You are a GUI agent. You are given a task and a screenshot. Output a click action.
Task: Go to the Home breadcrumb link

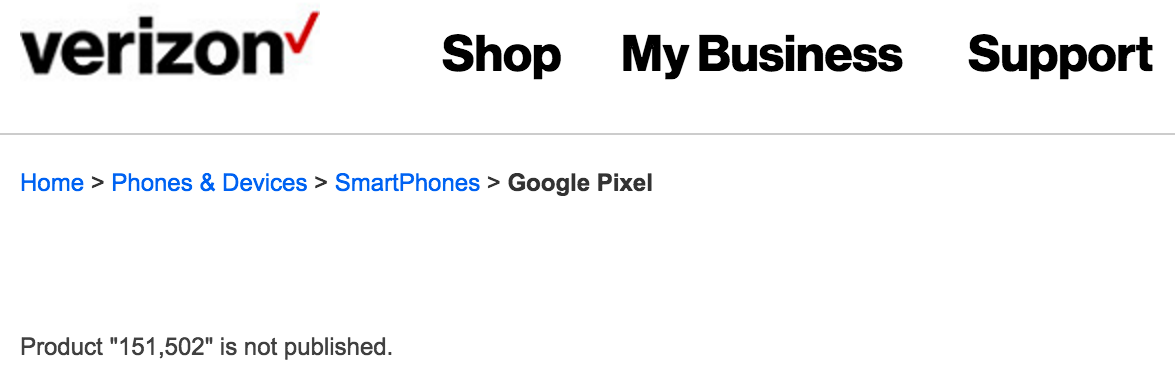pos(52,183)
